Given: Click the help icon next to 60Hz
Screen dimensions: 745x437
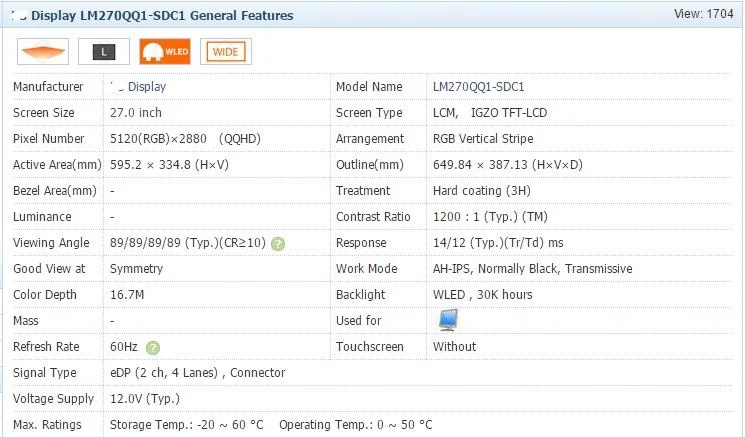Looking at the screenshot, I should (x=153, y=348).
